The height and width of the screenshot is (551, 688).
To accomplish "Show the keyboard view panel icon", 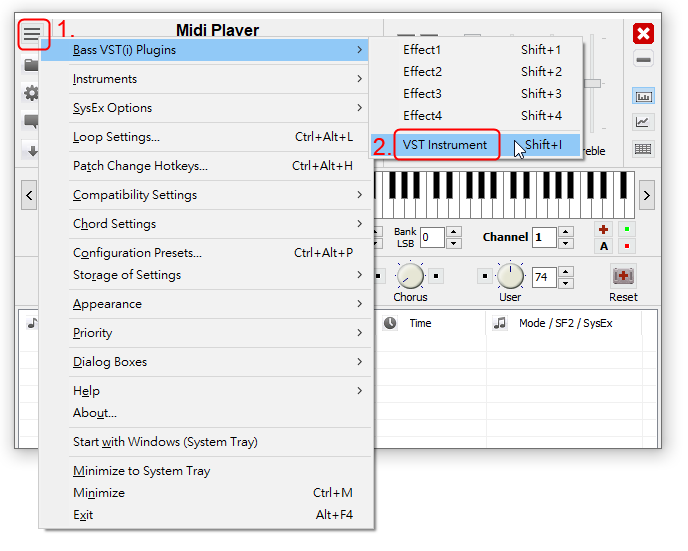I will pos(643,96).
